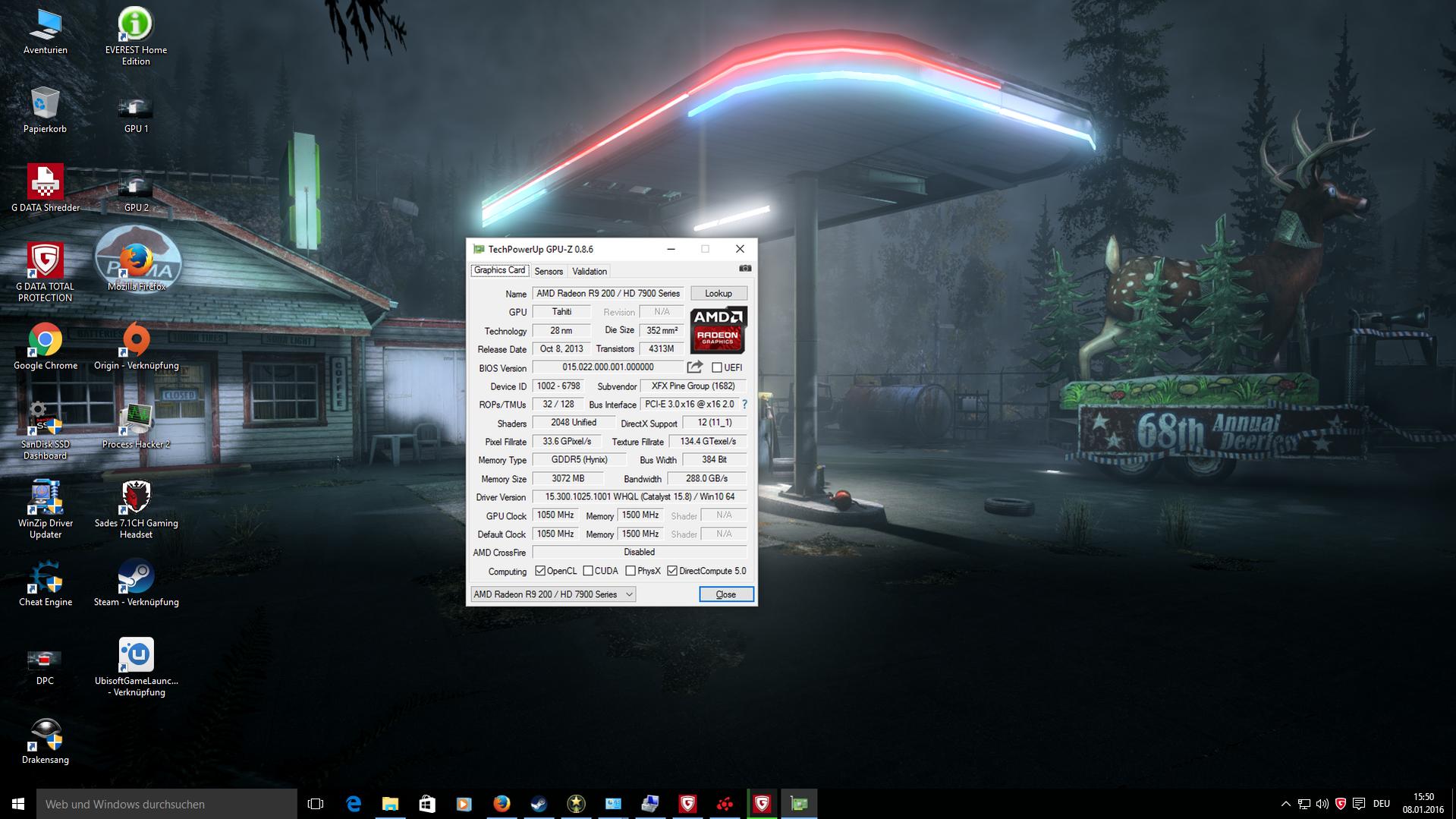Toggle the PhysX checkbox

point(631,571)
